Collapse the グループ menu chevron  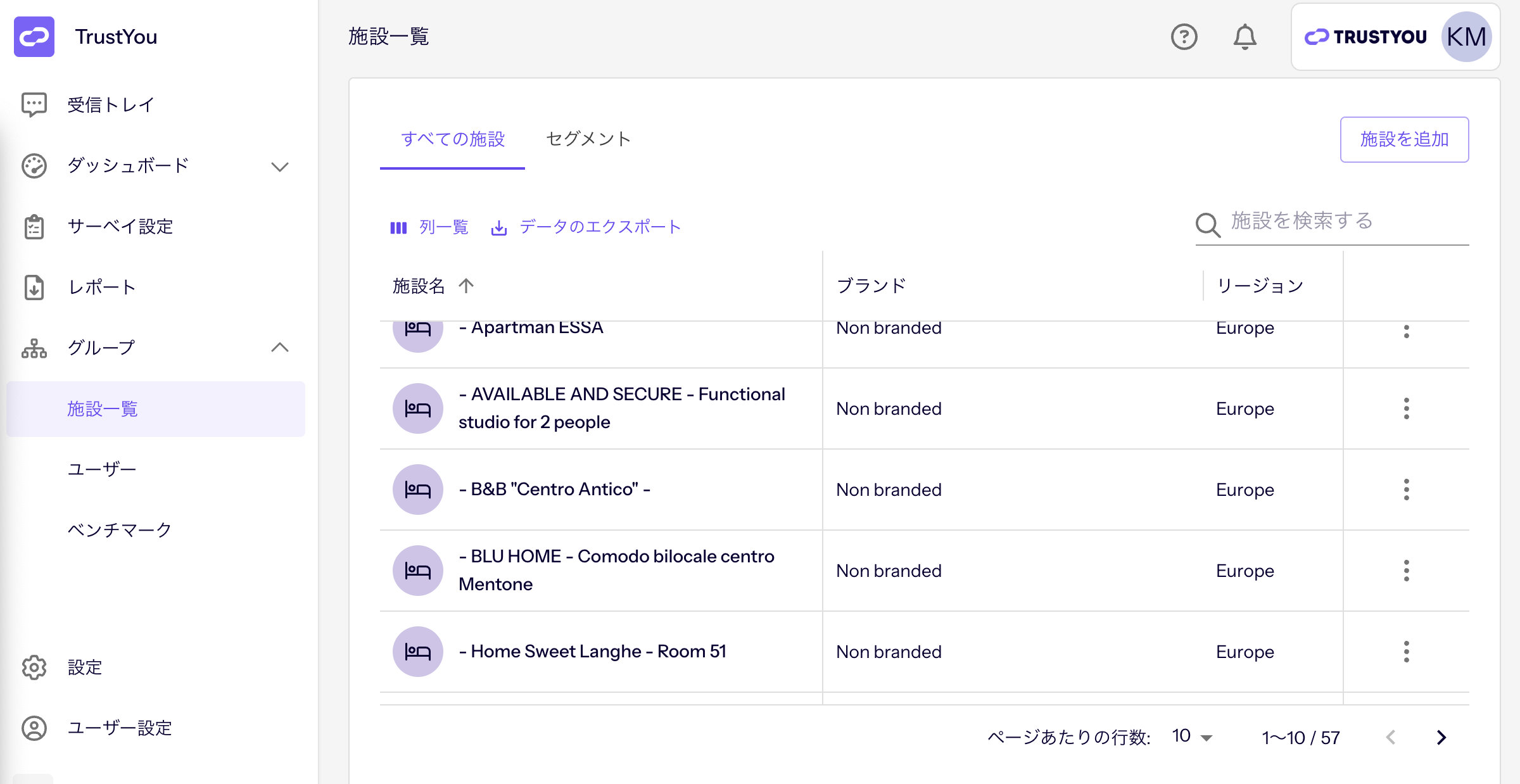[x=280, y=347]
